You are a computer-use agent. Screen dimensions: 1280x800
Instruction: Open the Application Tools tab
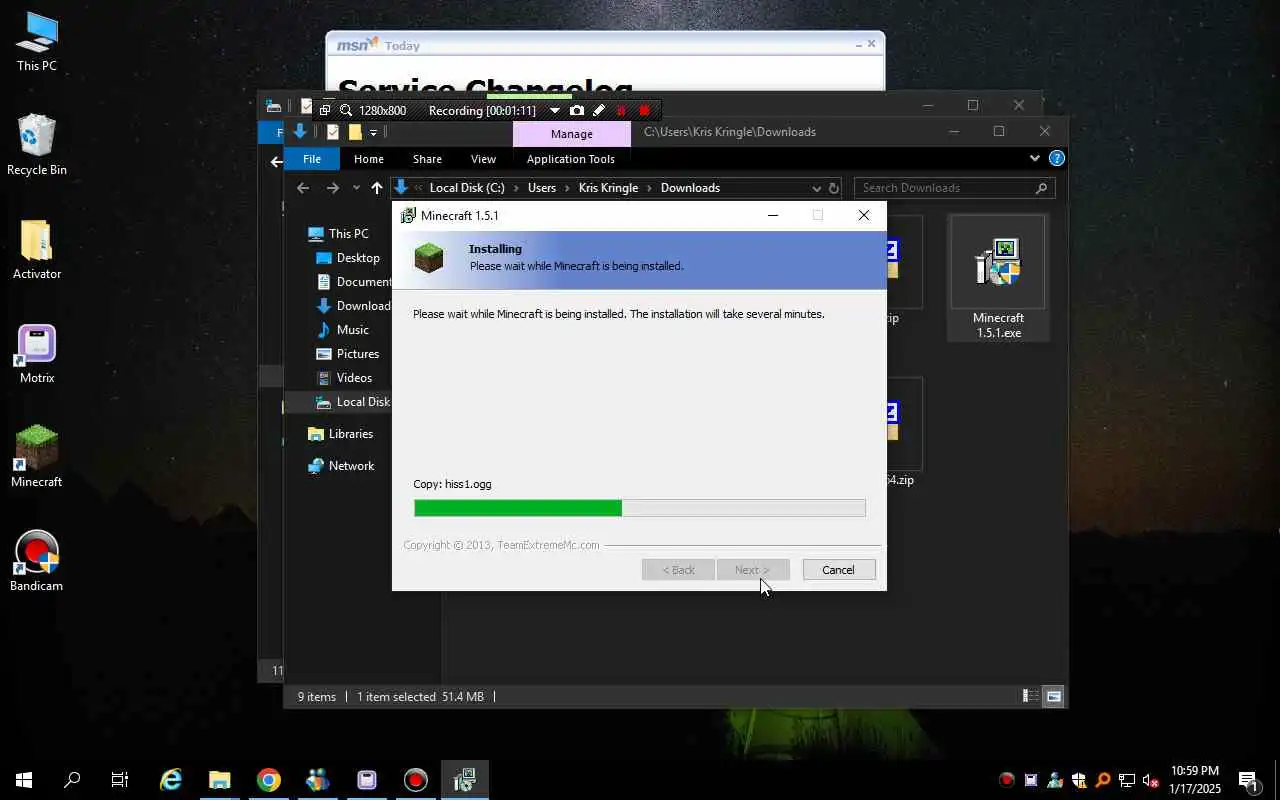click(570, 159)
